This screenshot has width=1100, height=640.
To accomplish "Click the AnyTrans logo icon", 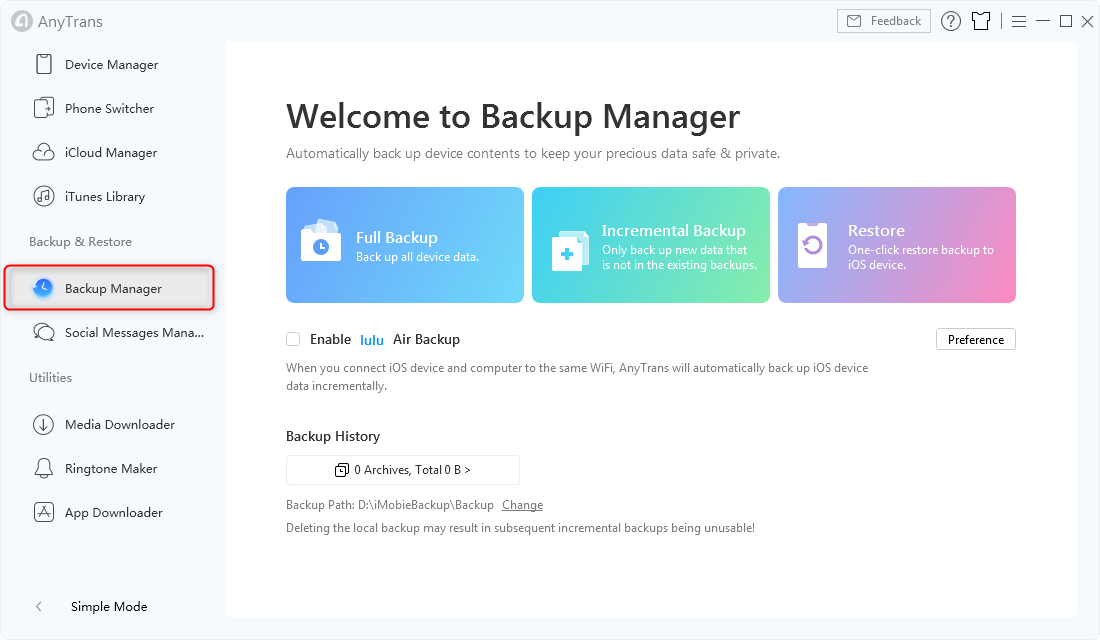I will tap(22, 21).
